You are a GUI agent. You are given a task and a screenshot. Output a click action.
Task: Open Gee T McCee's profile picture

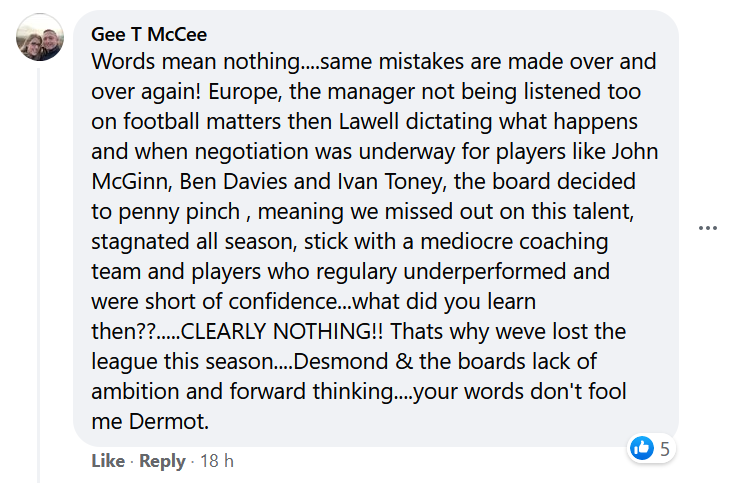point(40,37)
